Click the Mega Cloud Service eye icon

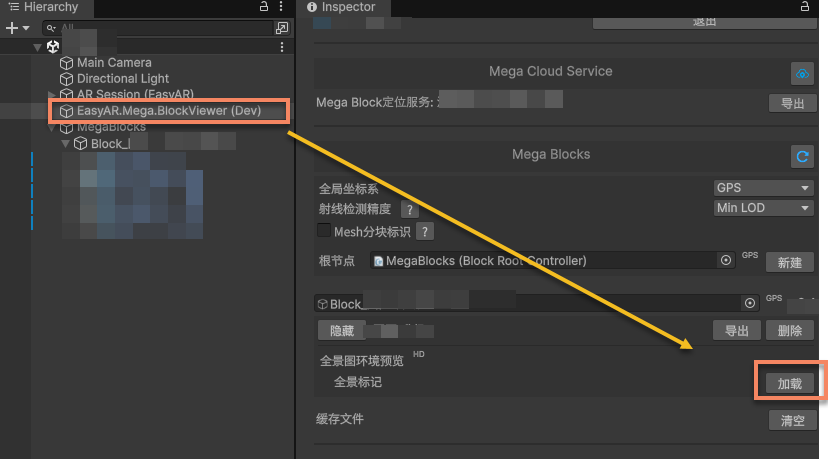(801, 74)
